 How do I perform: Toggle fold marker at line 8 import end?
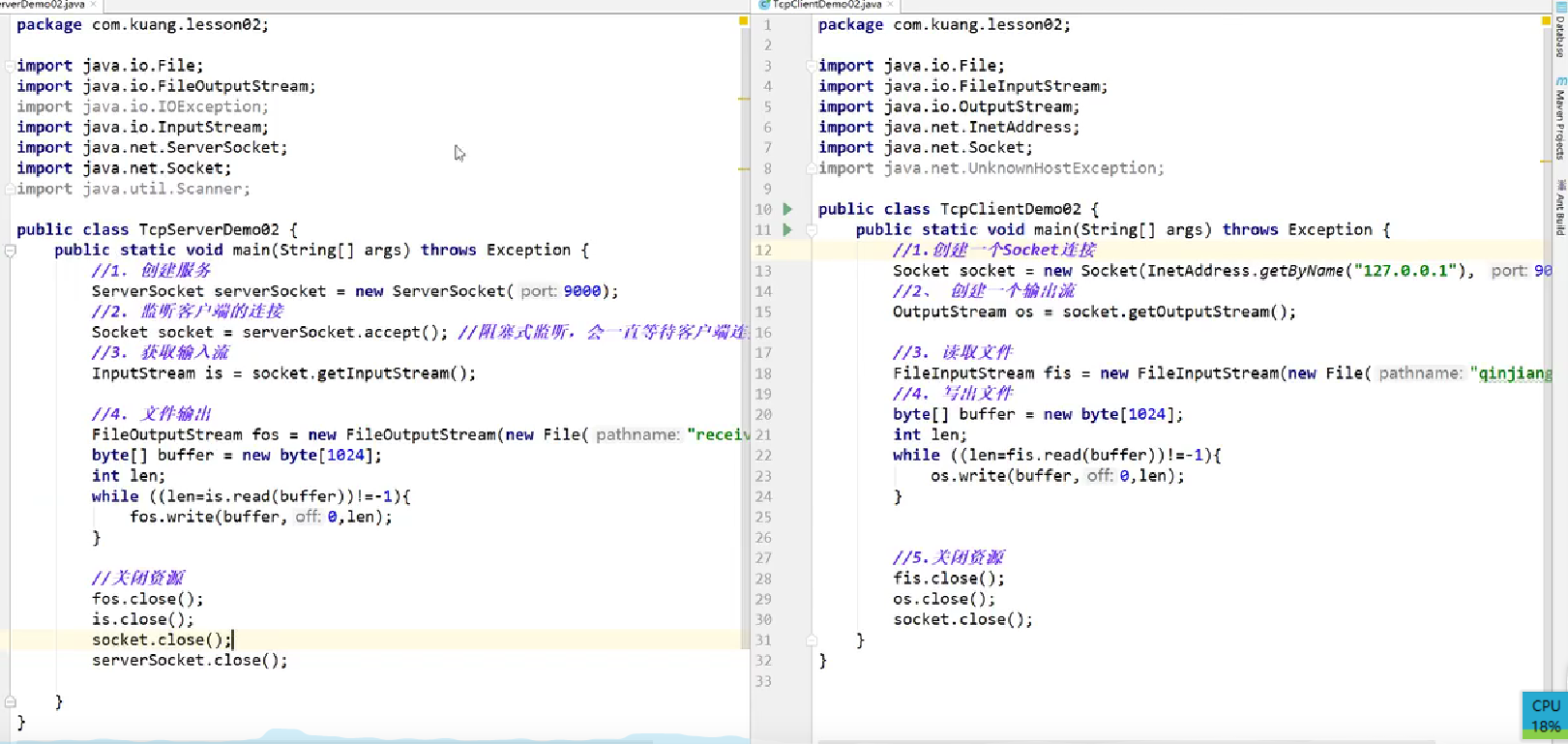812,168
